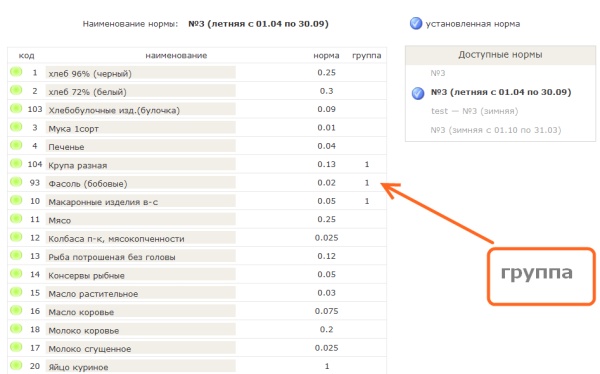
Task: Click norm value 0.075 for Масло коровье
Action: (x=326, y=311)
